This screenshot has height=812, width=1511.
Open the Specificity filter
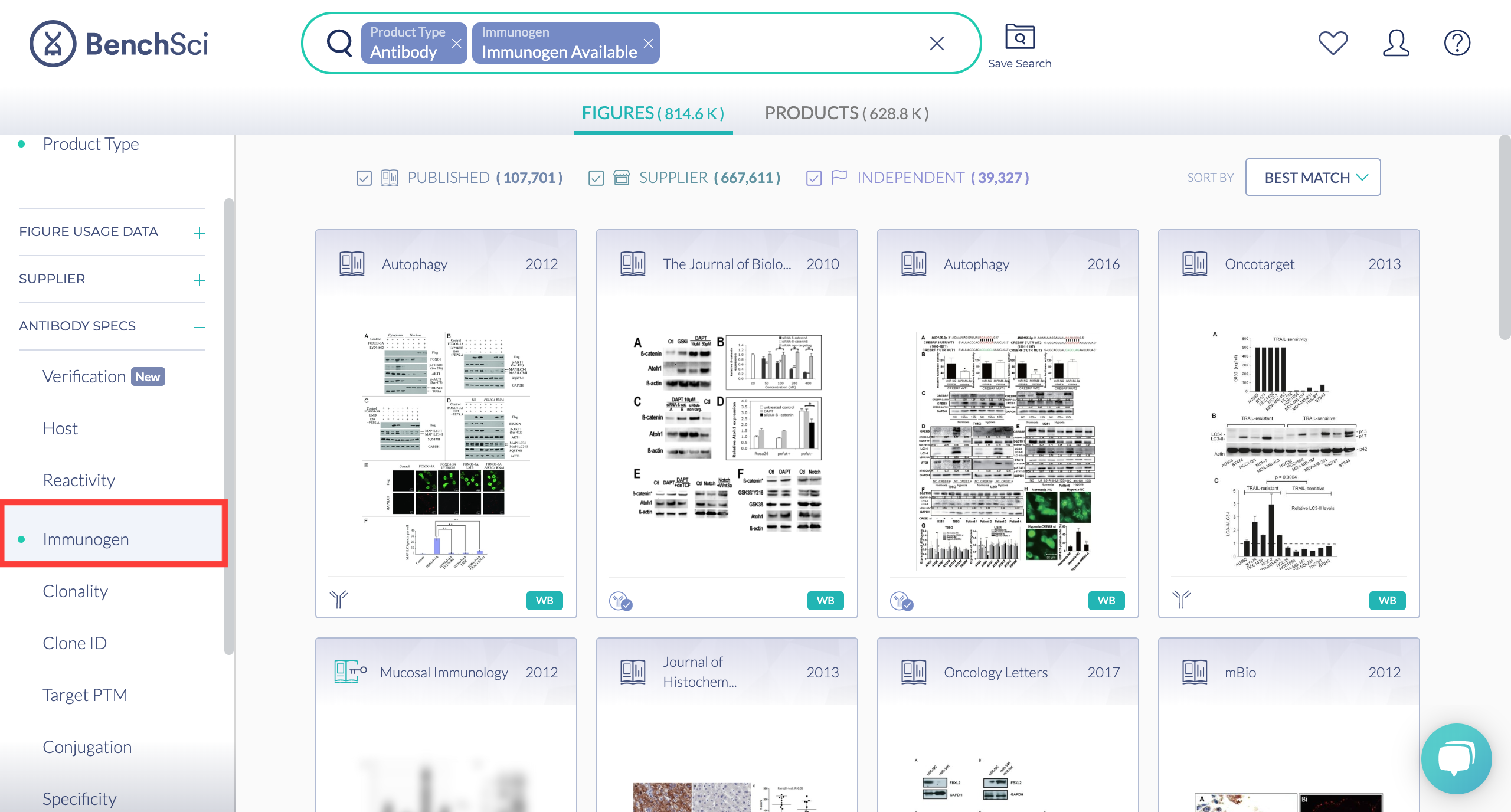(x=80, y=799)
